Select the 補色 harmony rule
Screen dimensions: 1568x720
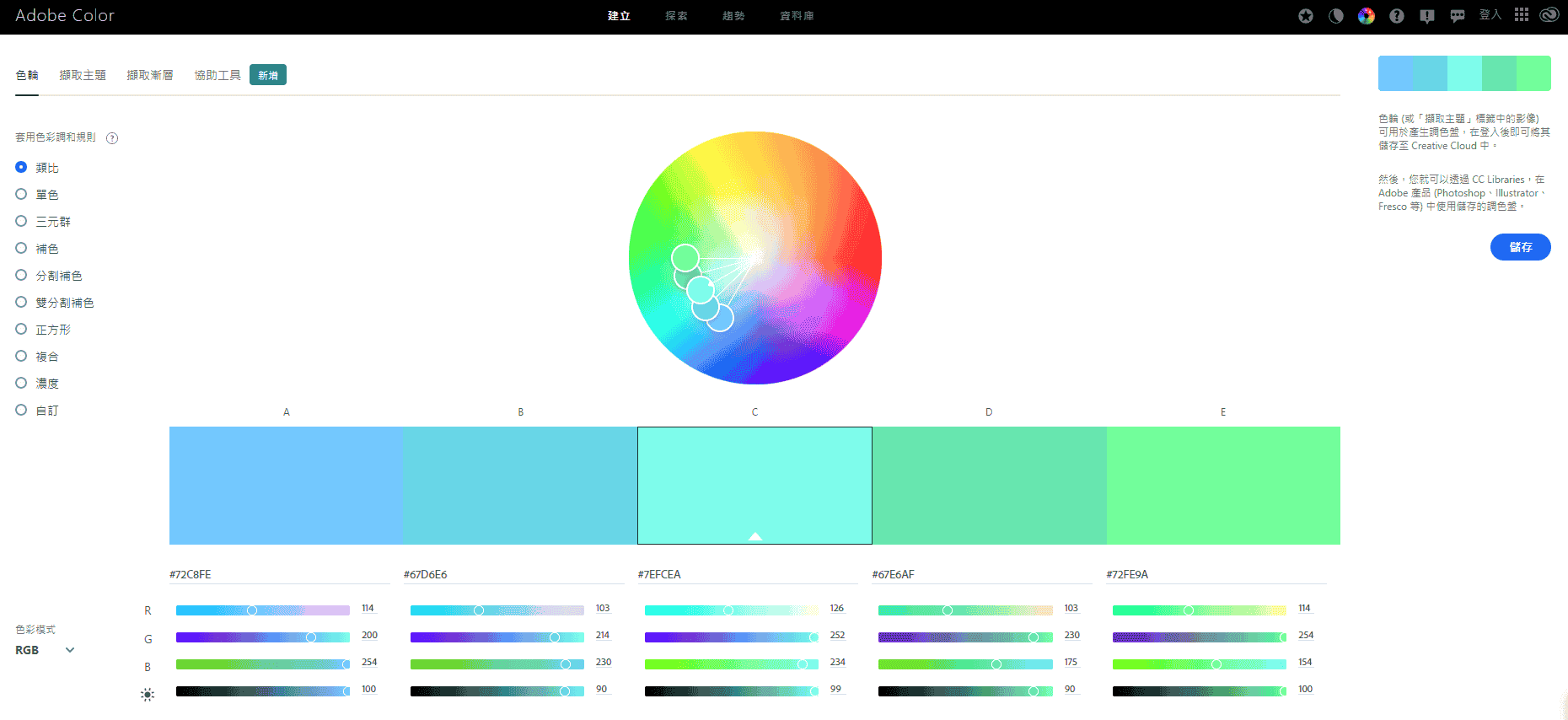coord(37,249)
